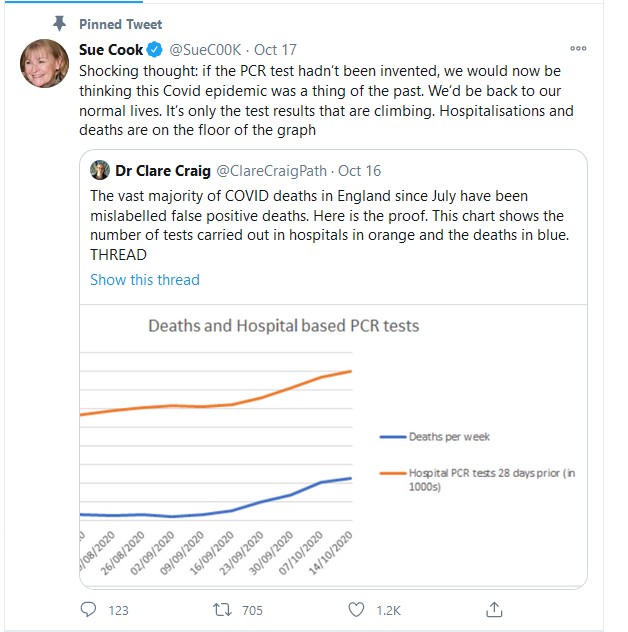Click the @ClareCraigPath handle

click(272, 170)
